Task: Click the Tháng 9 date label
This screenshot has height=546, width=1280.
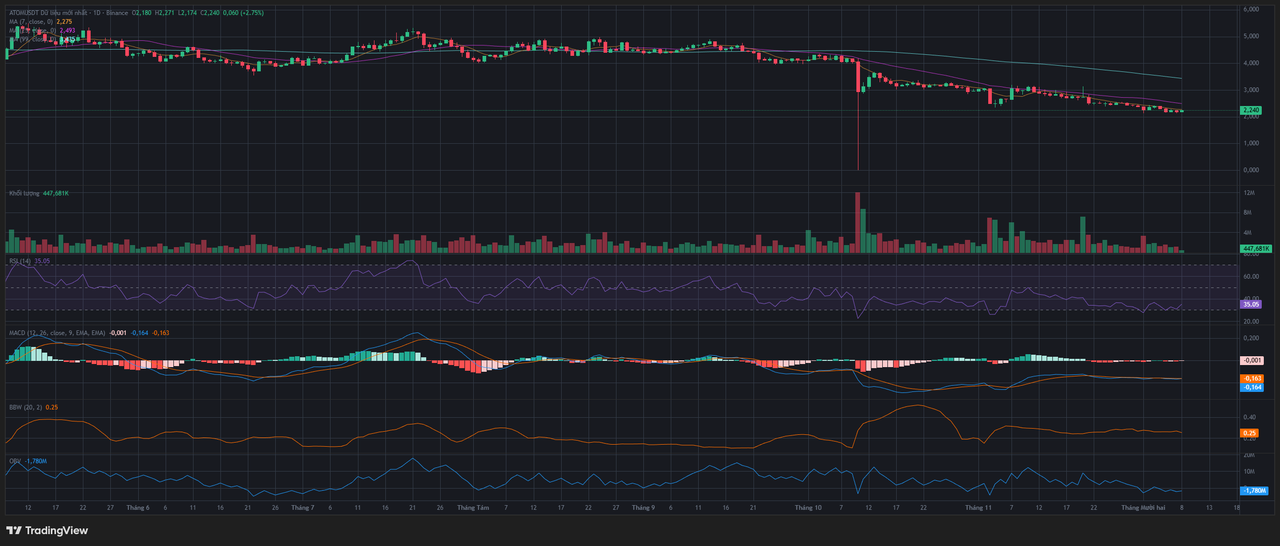Action: [642, 508]
